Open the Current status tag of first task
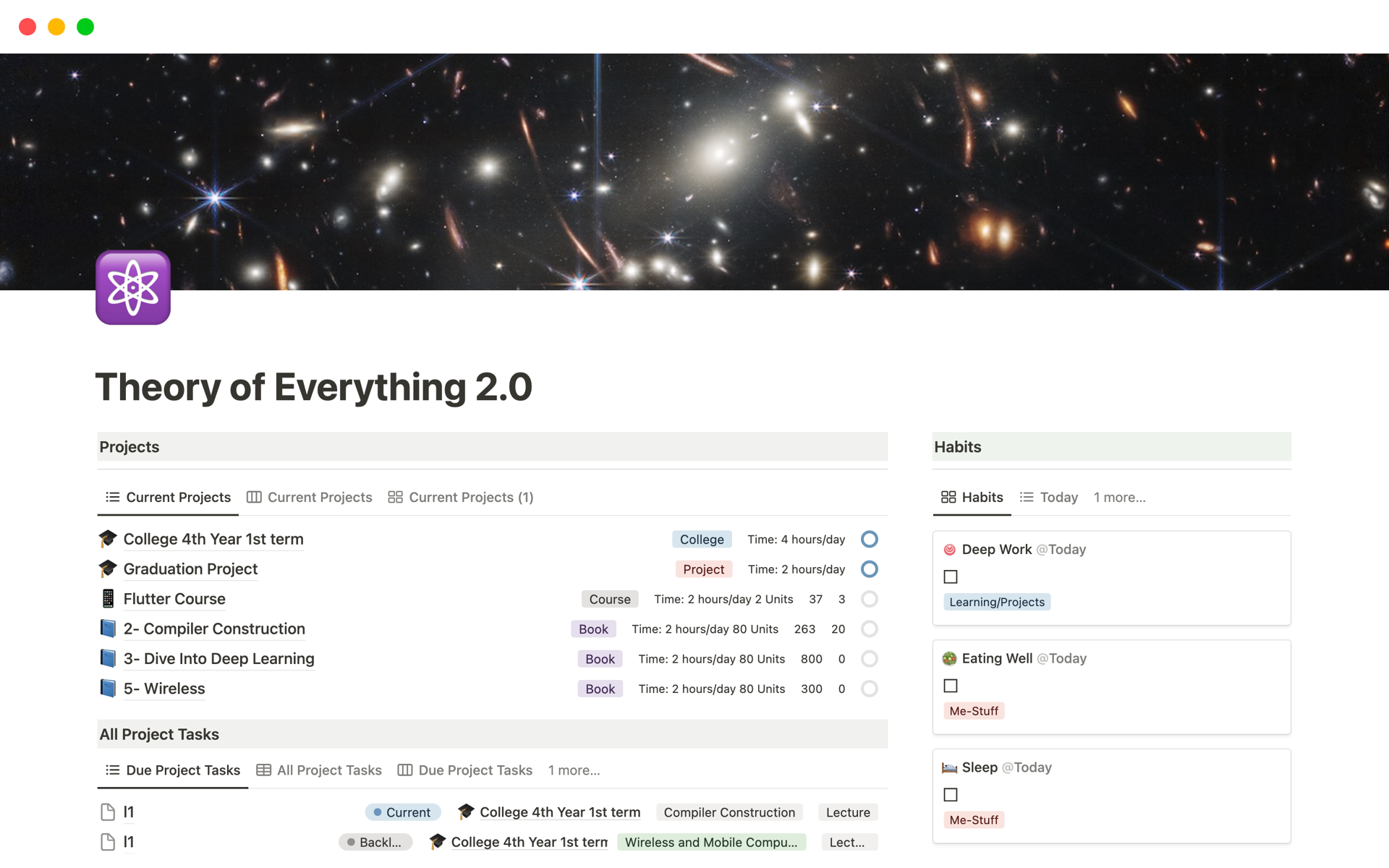This screenshot has height=868, width=1389. coord(403,812)
